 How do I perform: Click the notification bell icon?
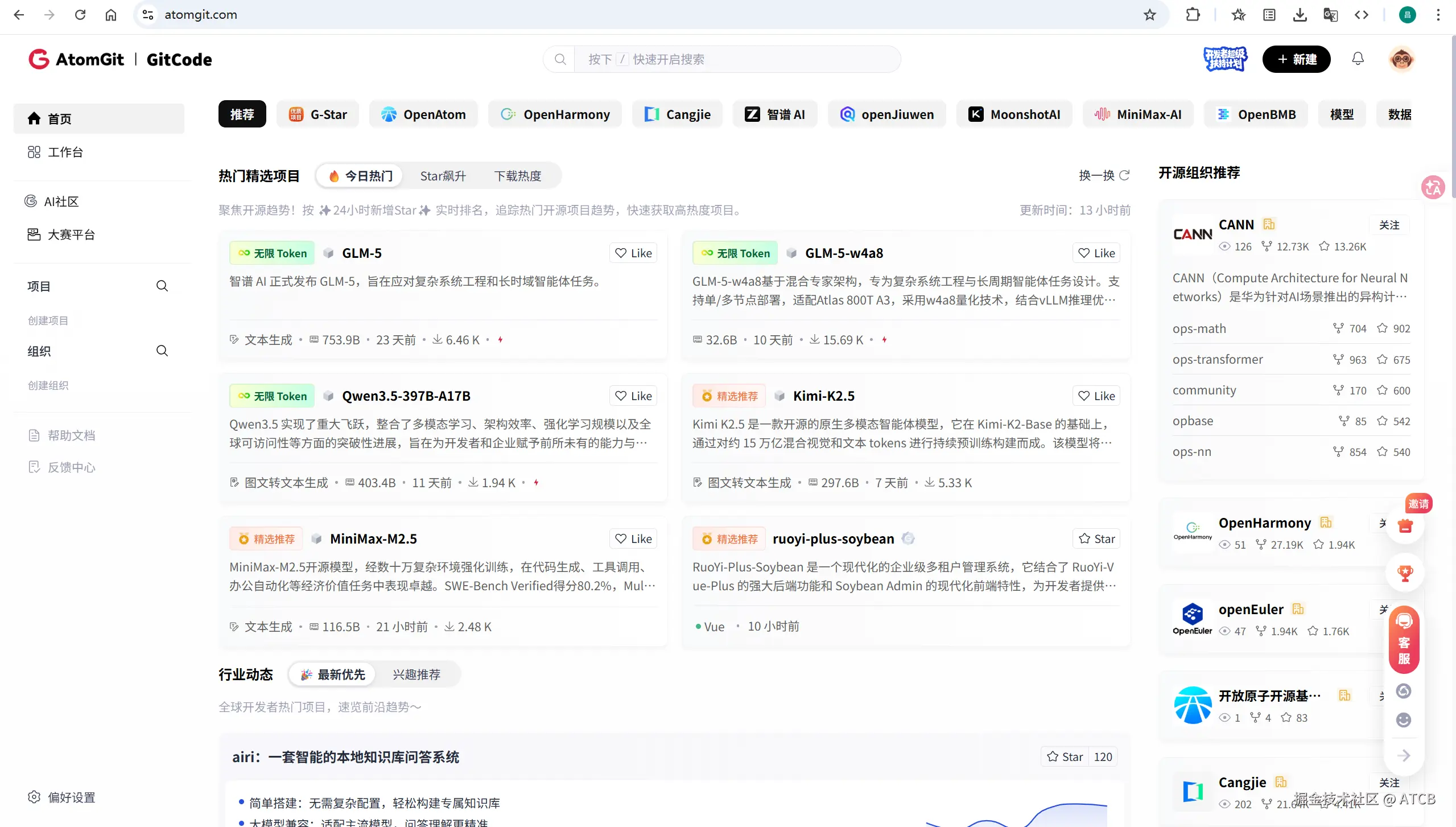click(1358, 59)
